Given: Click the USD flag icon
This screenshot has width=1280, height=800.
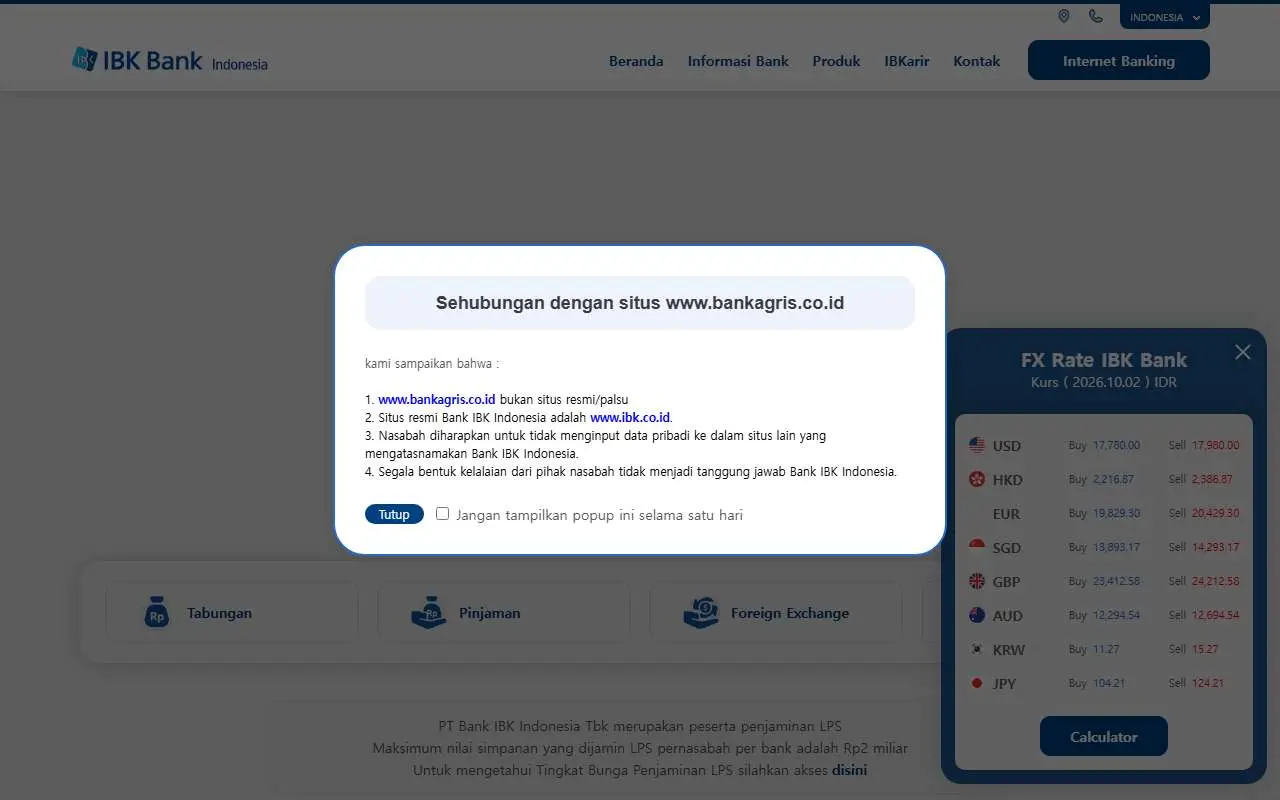Looking at the screenshot, I should tap(977, 446).
